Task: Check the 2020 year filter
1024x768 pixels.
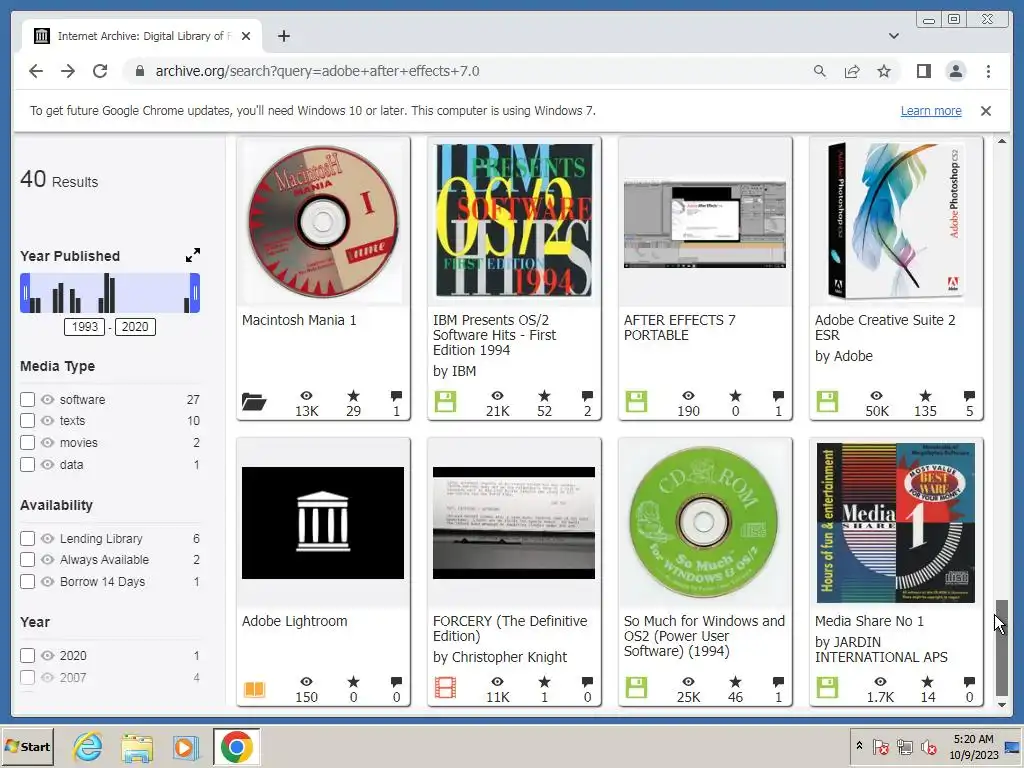Action: click(27, 656)
